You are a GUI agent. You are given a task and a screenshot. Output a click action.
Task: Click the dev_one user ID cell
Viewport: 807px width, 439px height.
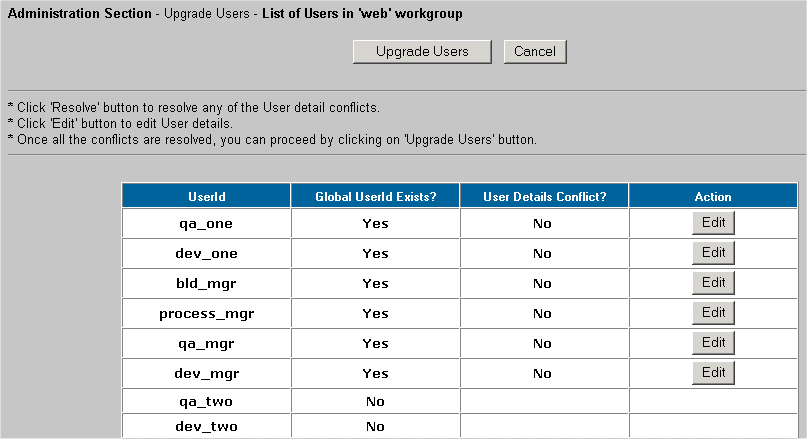[206, 254]
